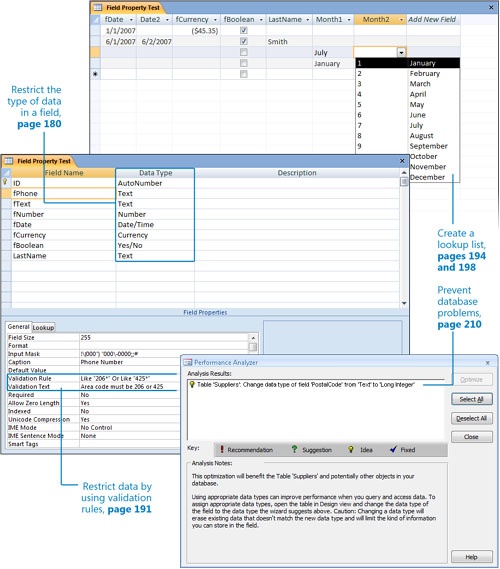Open the Month2 combo box dropdown arrow

tap(401, 53)
